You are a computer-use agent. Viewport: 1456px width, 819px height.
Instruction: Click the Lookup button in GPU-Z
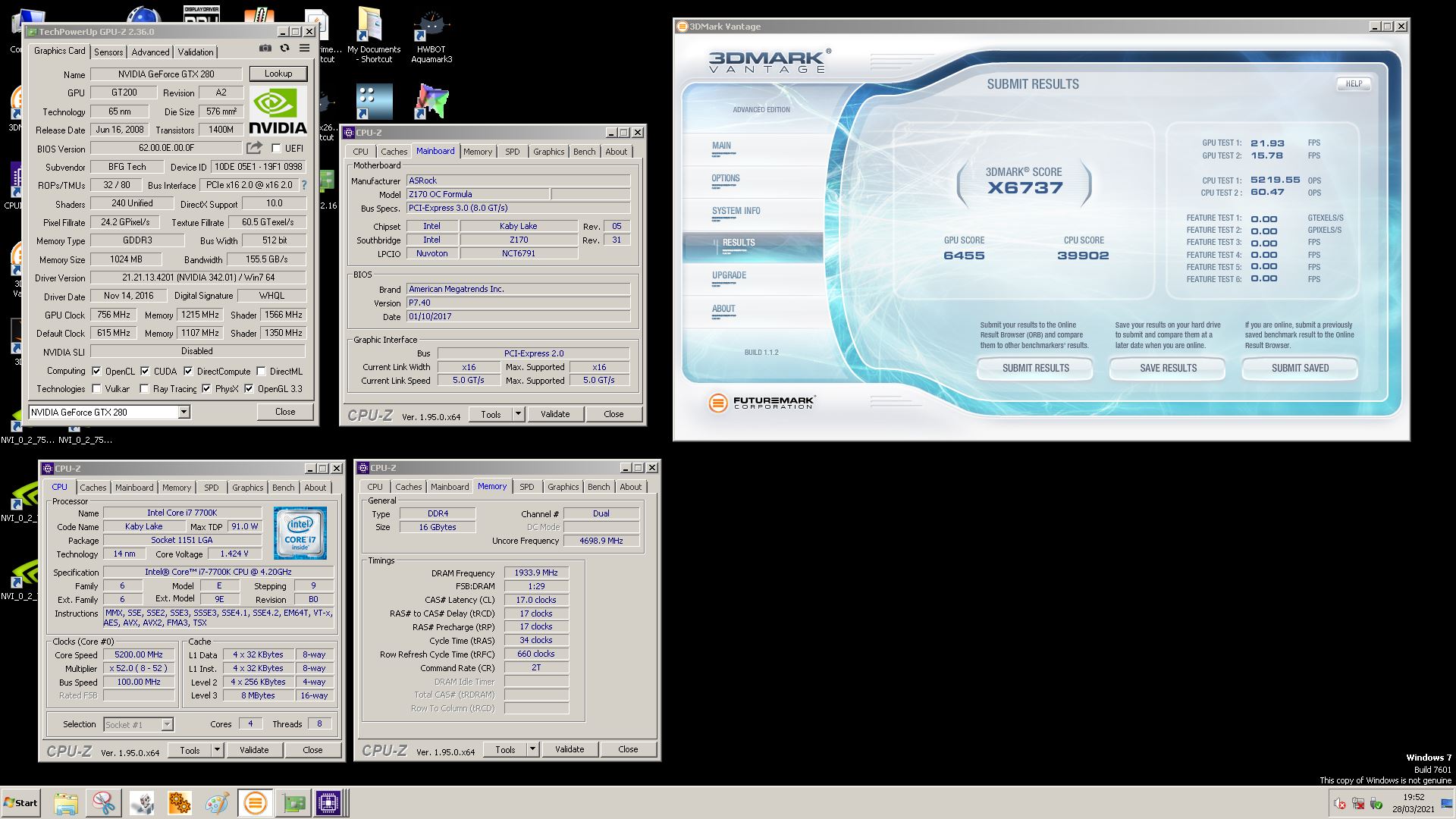click(x=278, y=74)
